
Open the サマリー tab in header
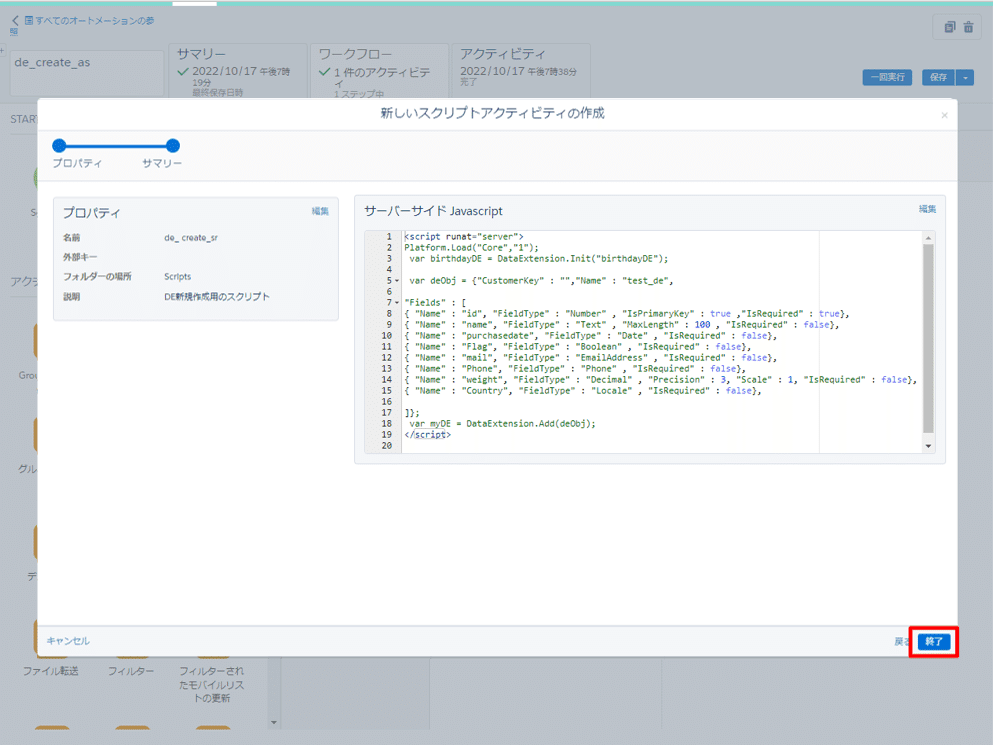point(238,71)
